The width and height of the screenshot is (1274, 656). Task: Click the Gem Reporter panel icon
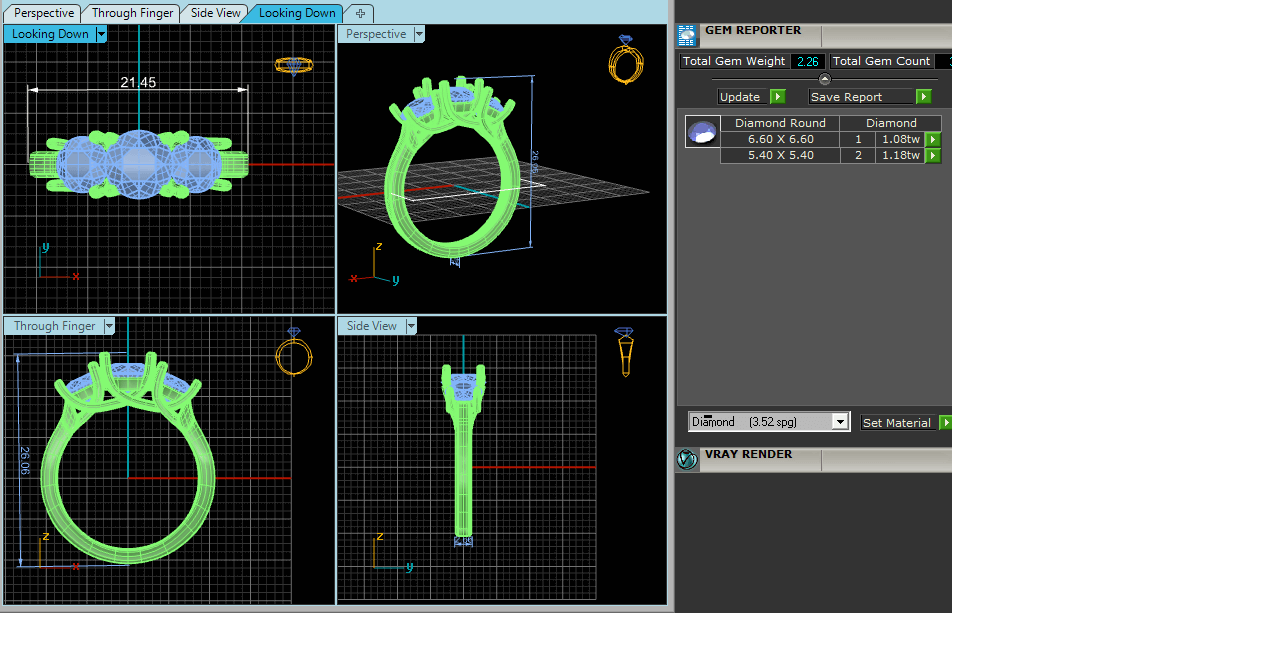click(687, 36)
